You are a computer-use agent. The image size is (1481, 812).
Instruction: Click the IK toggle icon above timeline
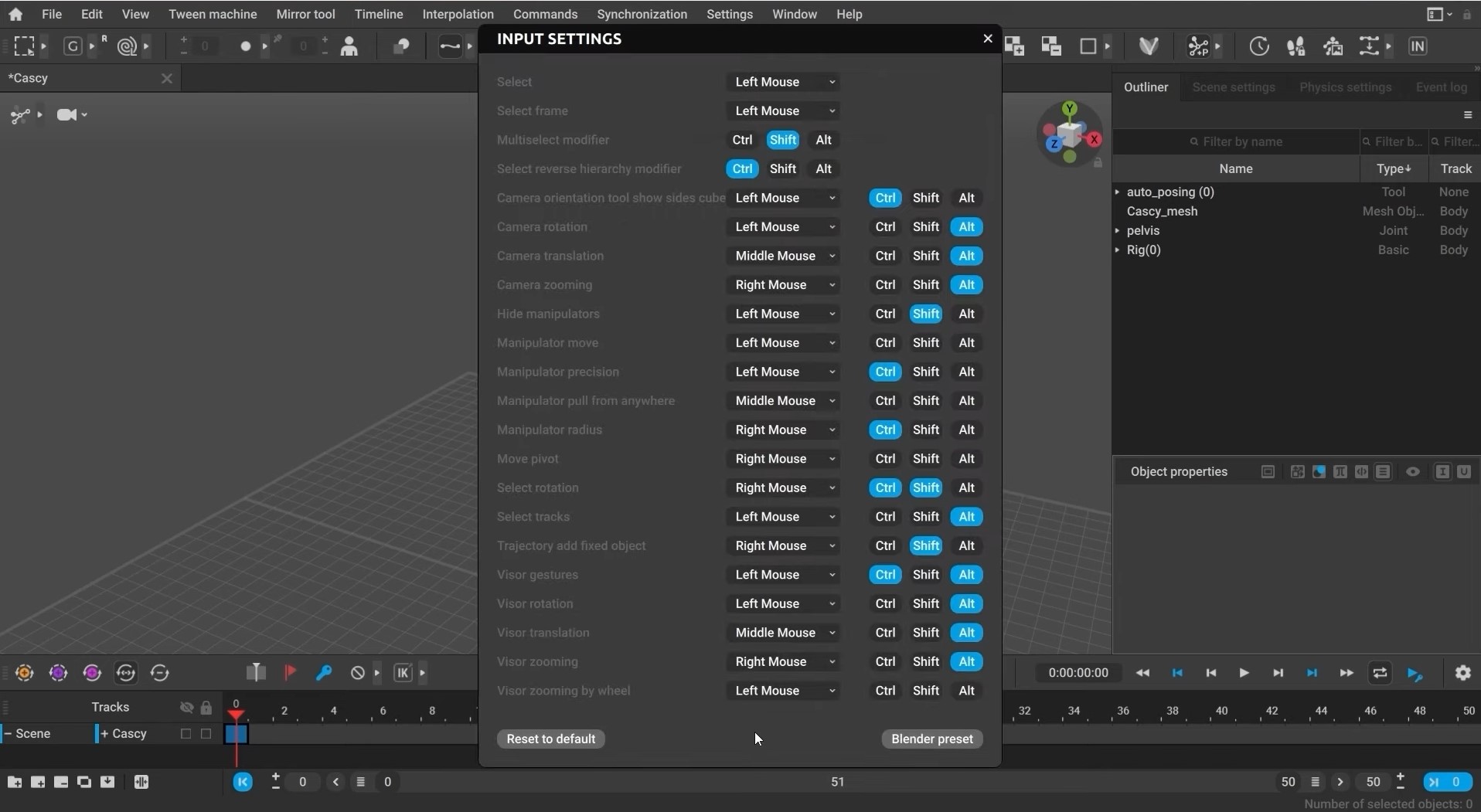pos(403,672)
